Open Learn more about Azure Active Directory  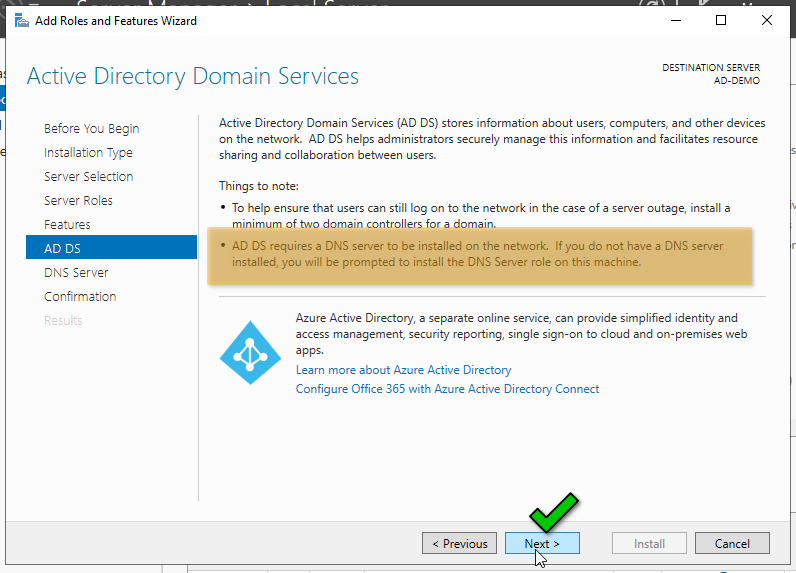[403, 370]
